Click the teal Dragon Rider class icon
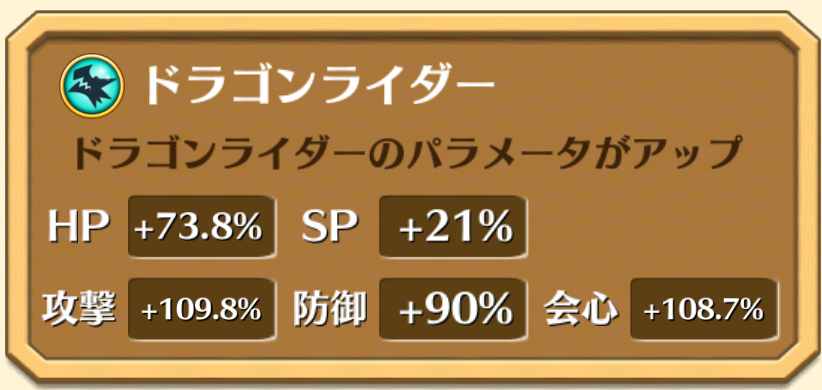This screenshot has height=390, width=822. 92,85
